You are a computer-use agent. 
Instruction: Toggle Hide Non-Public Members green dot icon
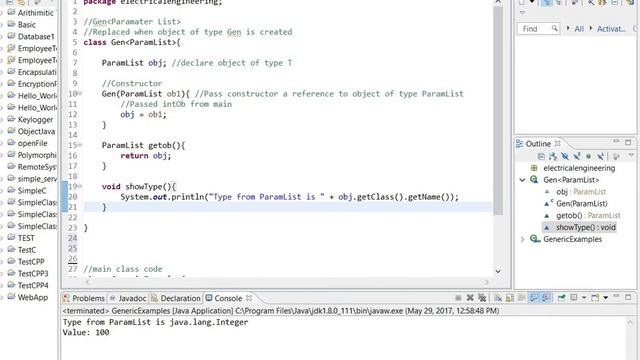(x=589, y=156)
